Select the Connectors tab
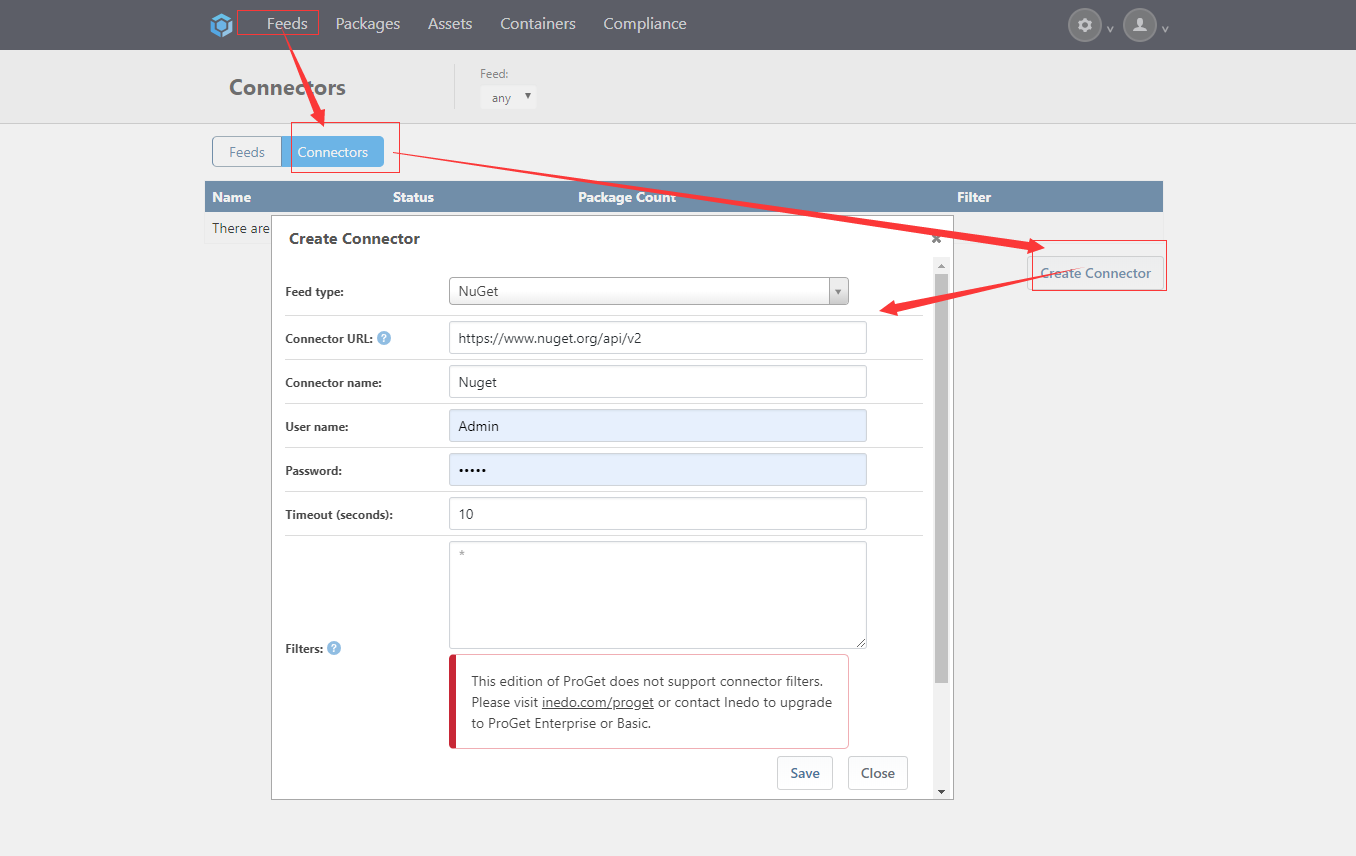This screenshot has width=1356, height=856. pos(333,152)
